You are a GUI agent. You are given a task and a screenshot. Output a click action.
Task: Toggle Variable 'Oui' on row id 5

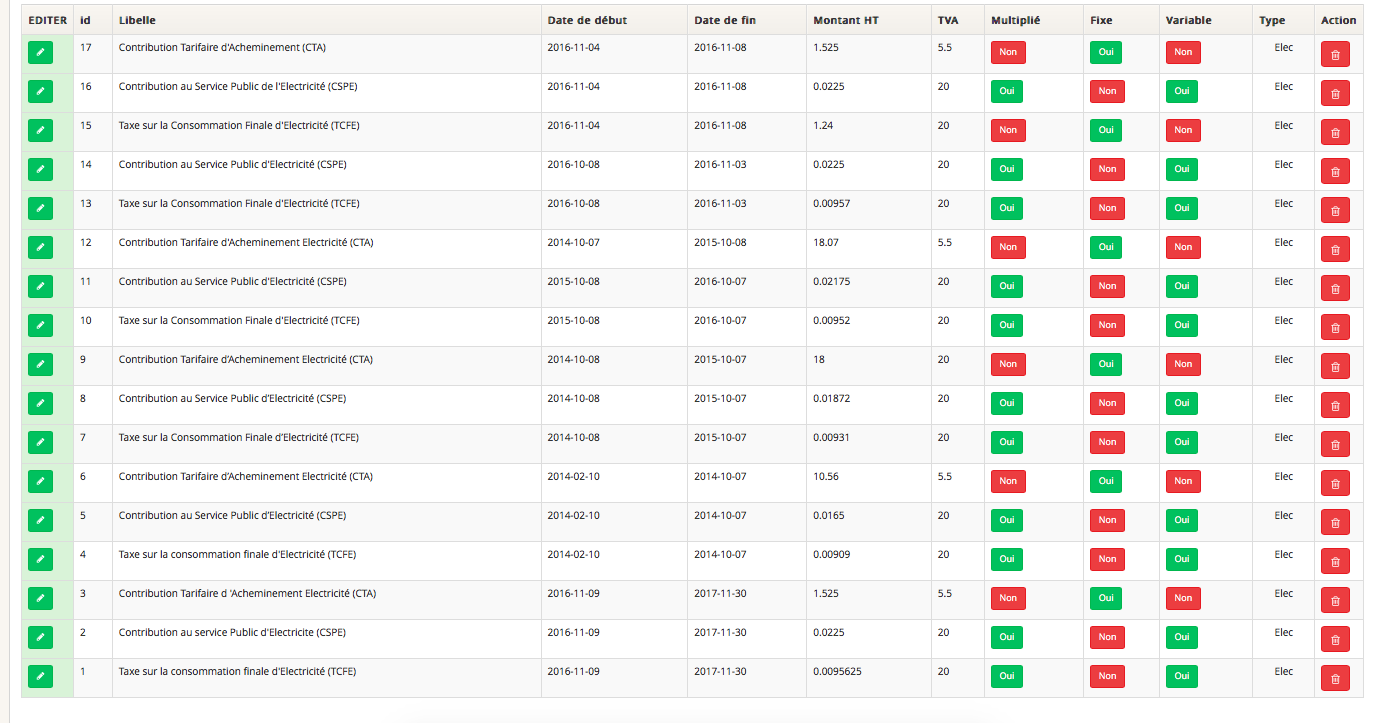(1182, 520)
